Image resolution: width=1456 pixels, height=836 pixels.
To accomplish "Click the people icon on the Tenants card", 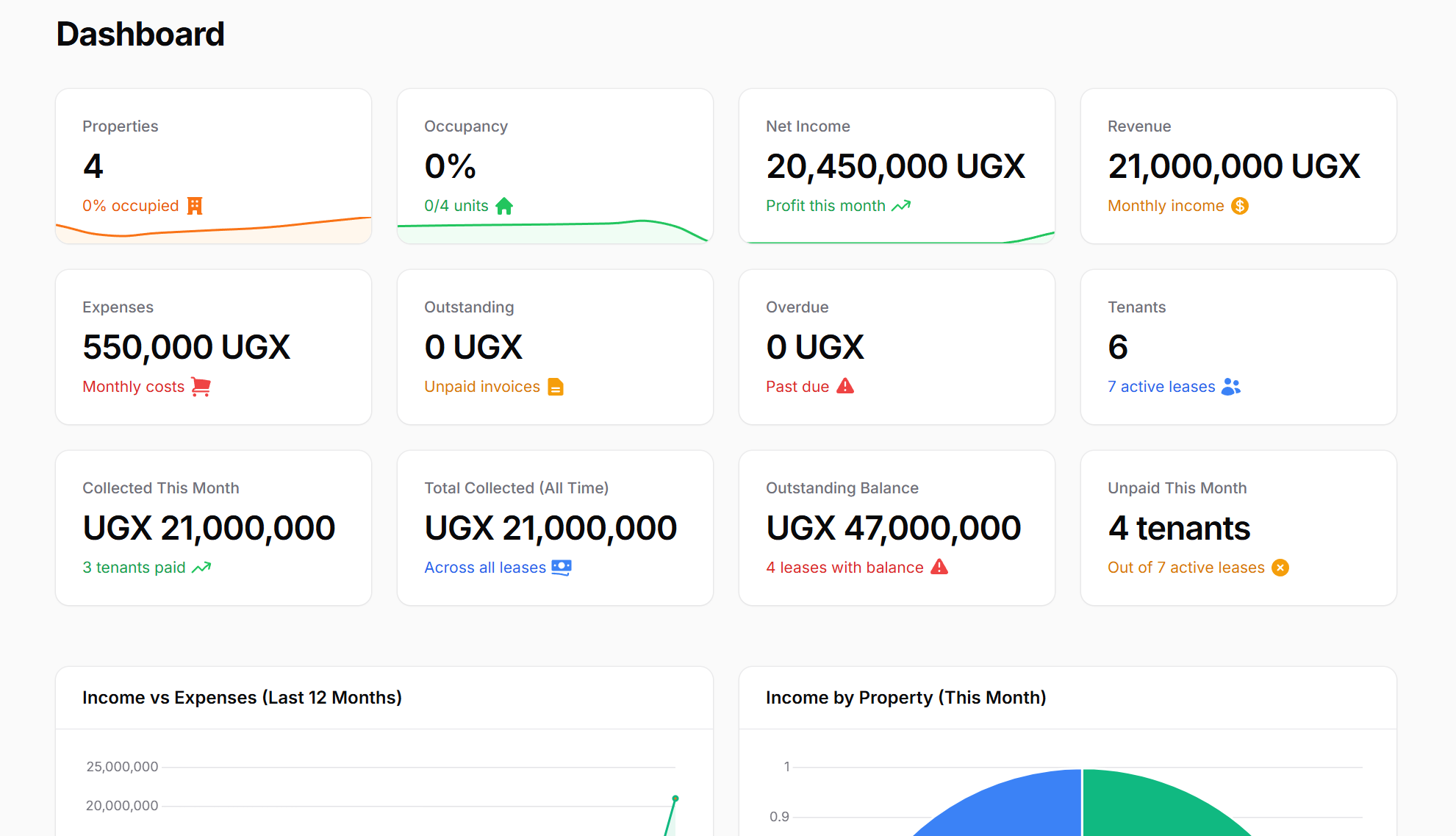I will point(1230,386).
